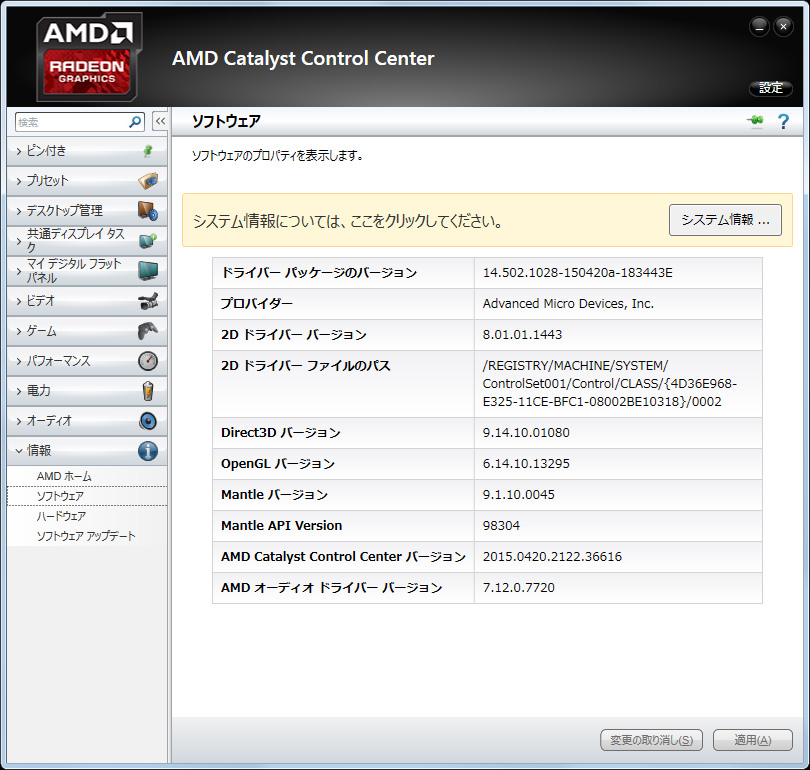Close the Catalyst Control Center window
The height and width of the screenshot is (770, 810).
783,27
